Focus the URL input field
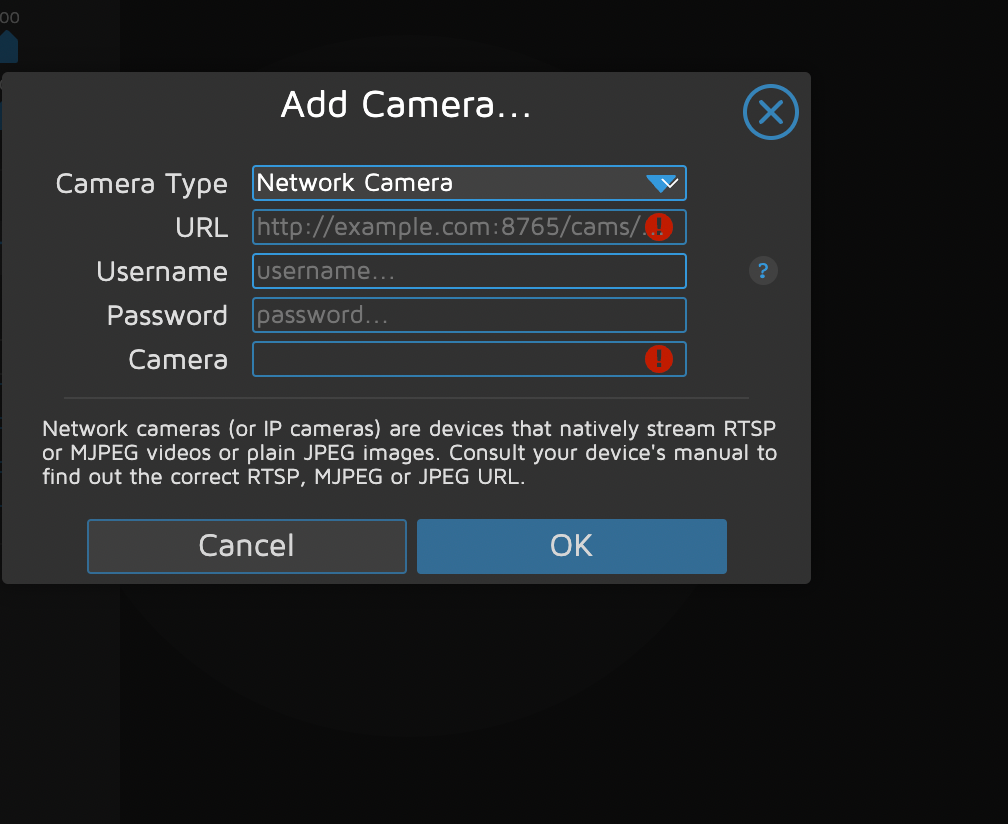Viewport: 1008px width, 824px height. [x=445, y=227]
